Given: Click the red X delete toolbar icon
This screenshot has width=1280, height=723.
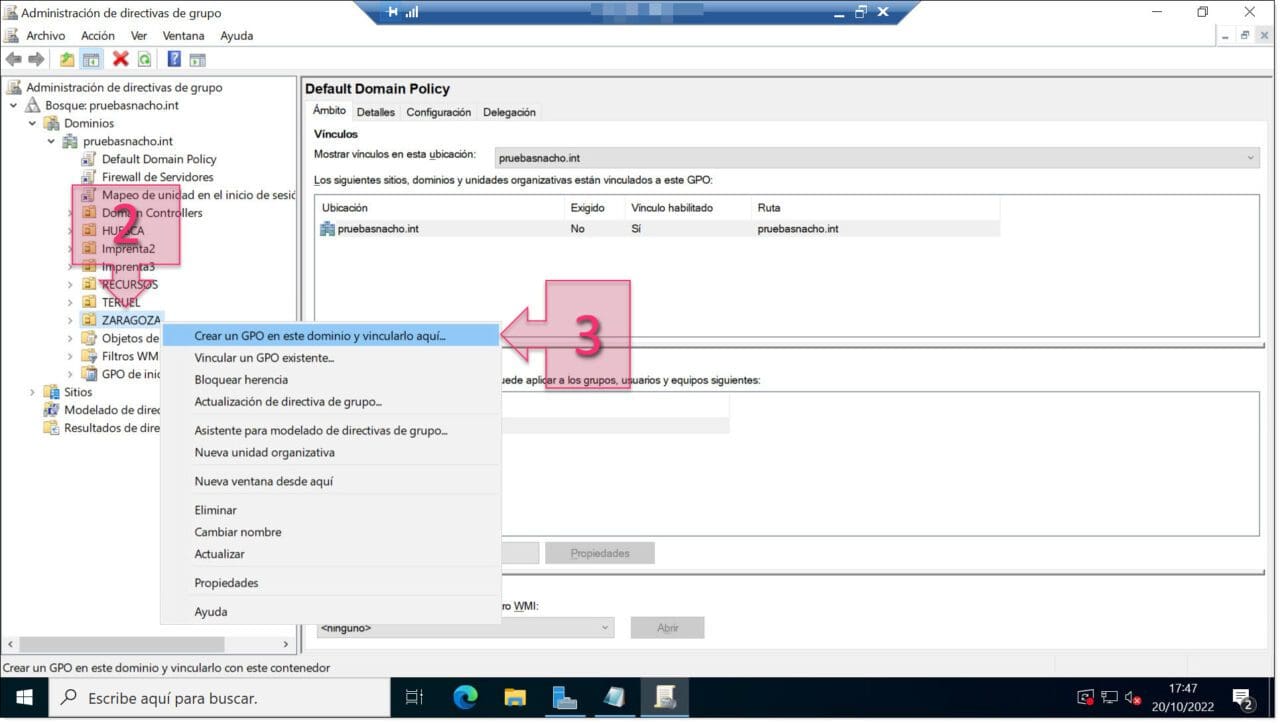Looking at the screenshot, I should point(121,60).
